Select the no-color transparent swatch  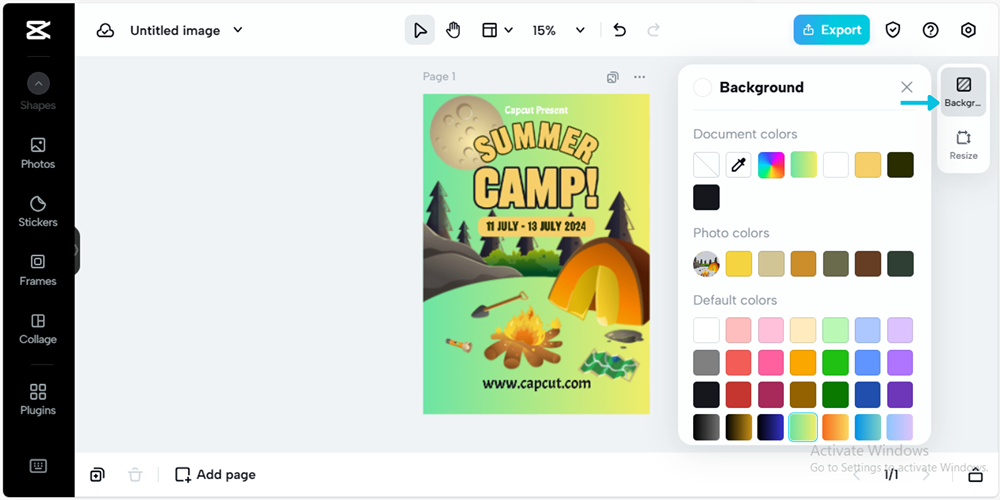(x=706, y=165)
